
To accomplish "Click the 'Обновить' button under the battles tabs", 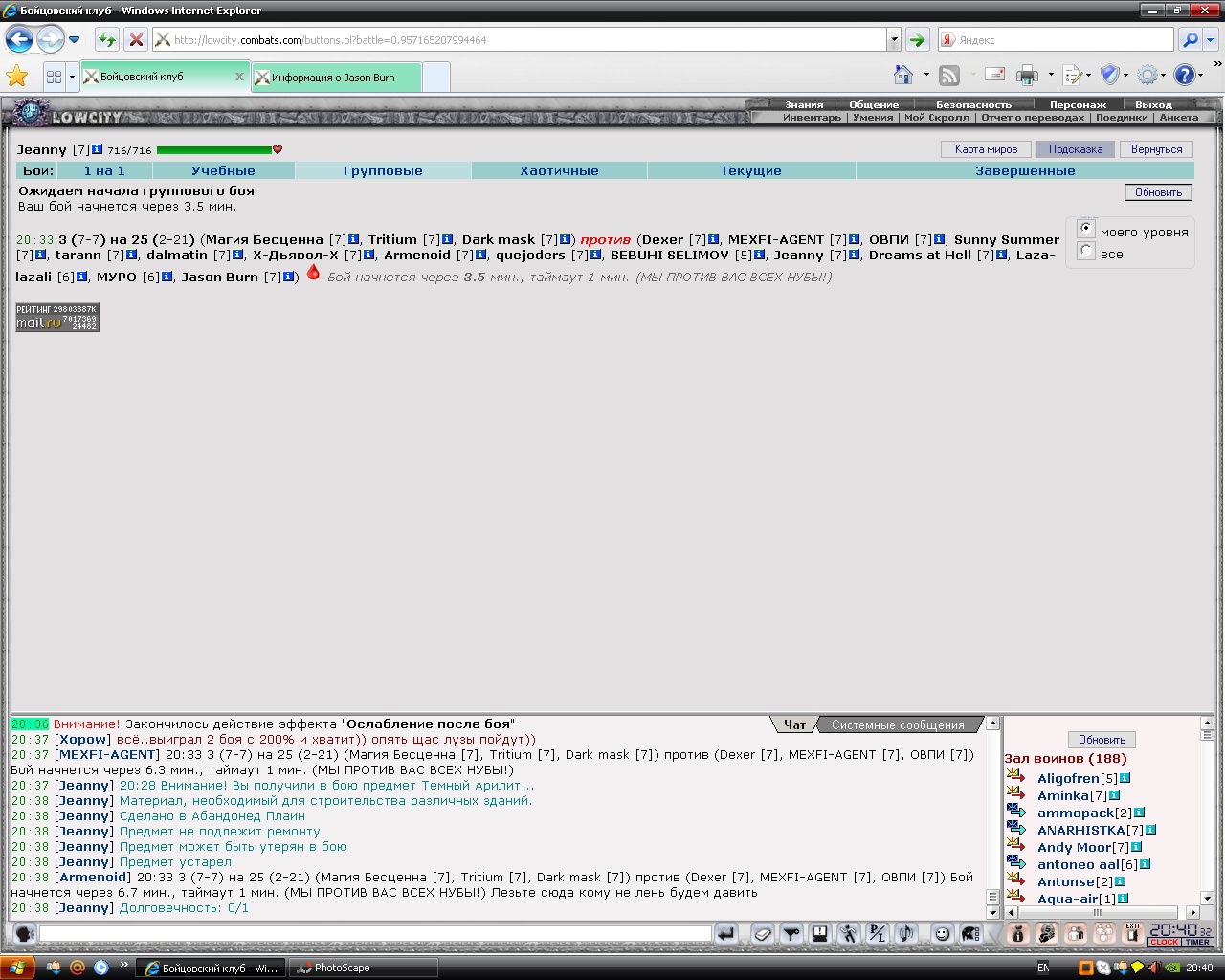I will click(1158, 192).
